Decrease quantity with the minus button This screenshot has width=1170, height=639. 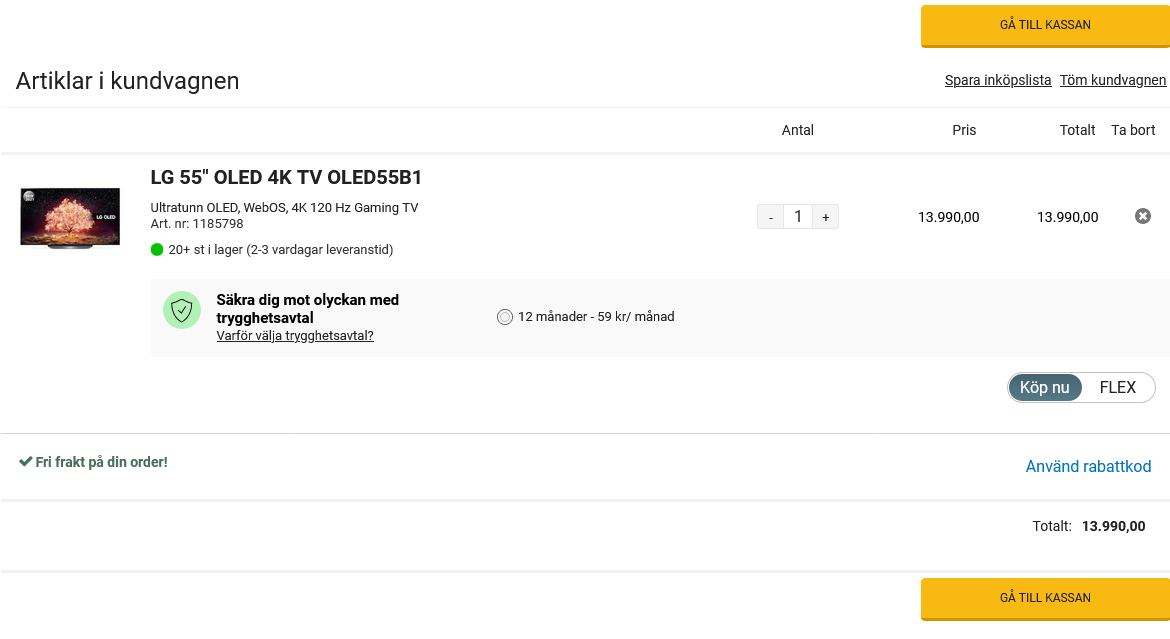770,217
